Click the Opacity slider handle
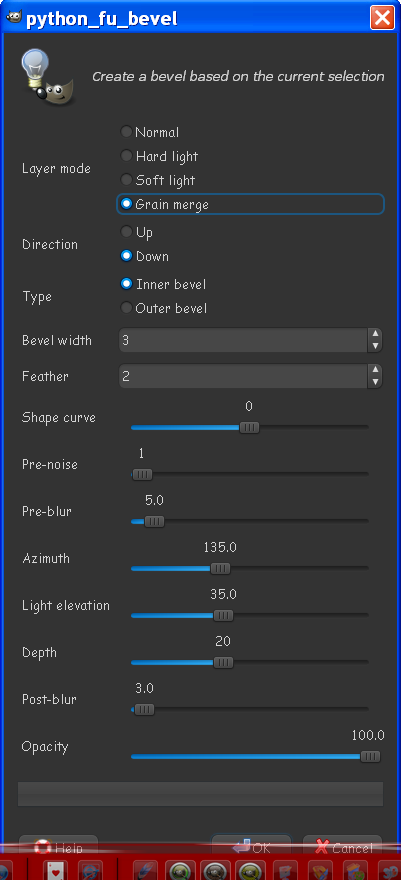 point(370,757)
